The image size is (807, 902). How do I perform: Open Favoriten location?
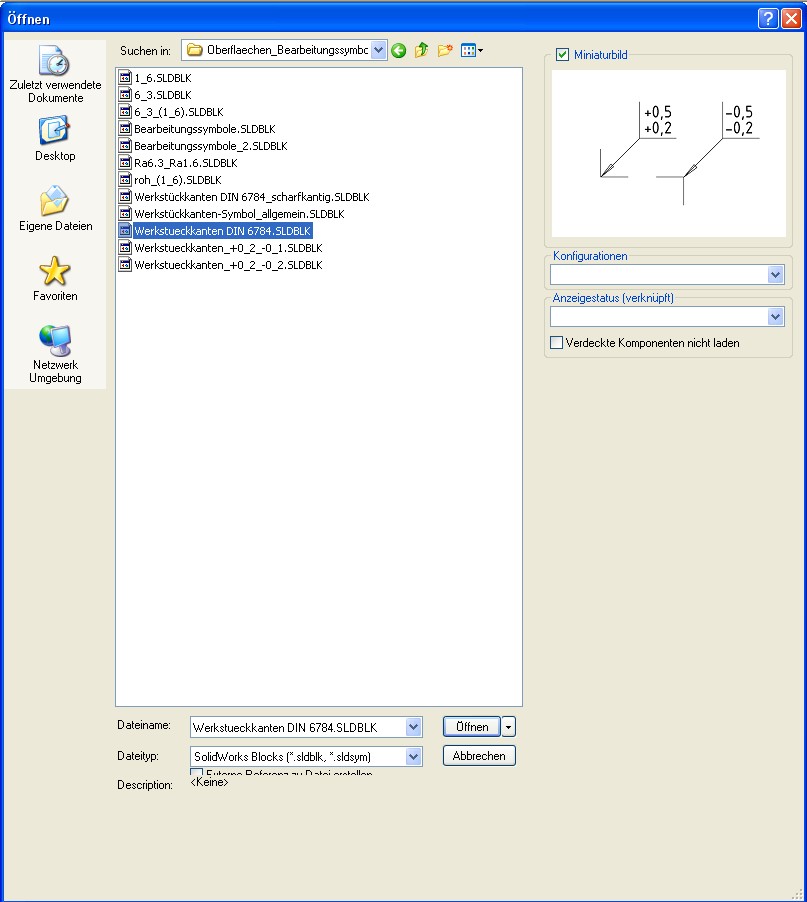(55, 278)
